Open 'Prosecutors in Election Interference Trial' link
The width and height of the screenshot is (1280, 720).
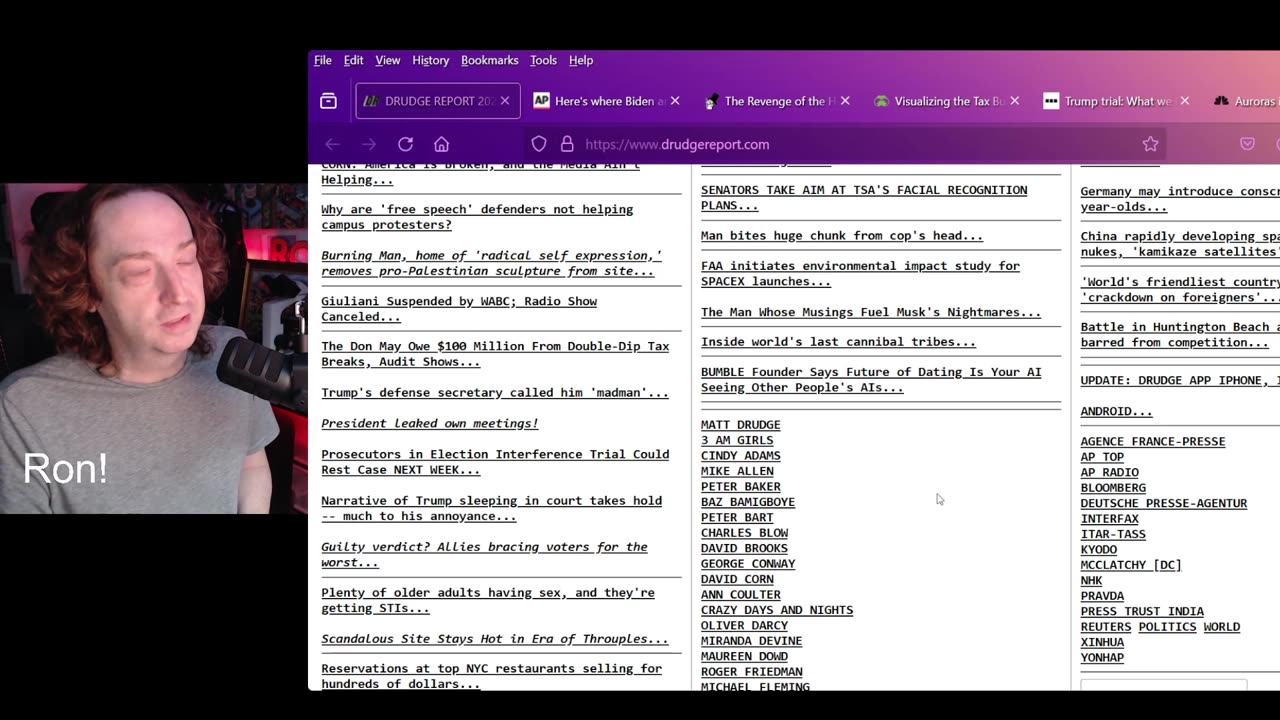495,462
